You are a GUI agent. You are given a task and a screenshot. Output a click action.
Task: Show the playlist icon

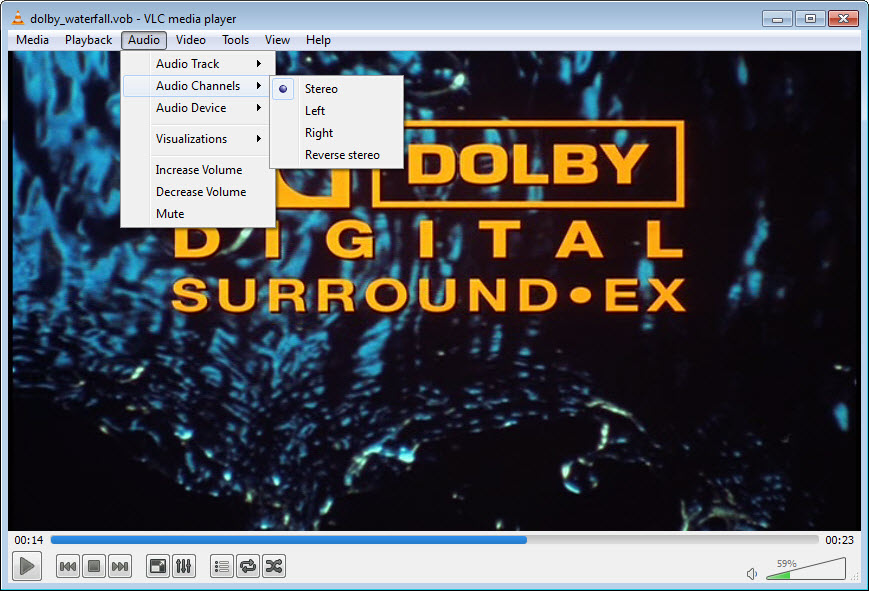pyautogui.click(x=222, y=566)
